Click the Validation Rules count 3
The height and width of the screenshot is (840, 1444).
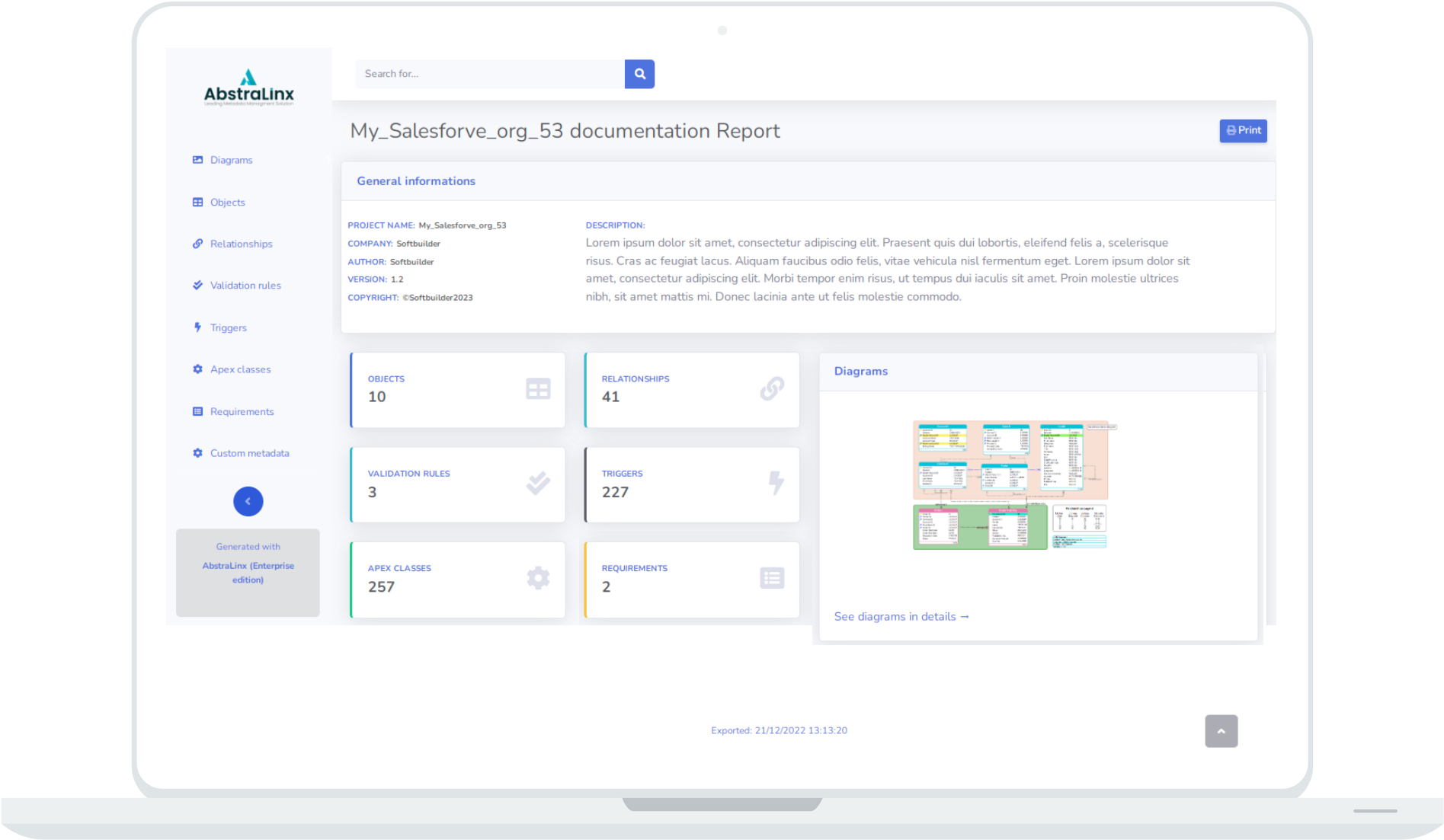[372, 492]
